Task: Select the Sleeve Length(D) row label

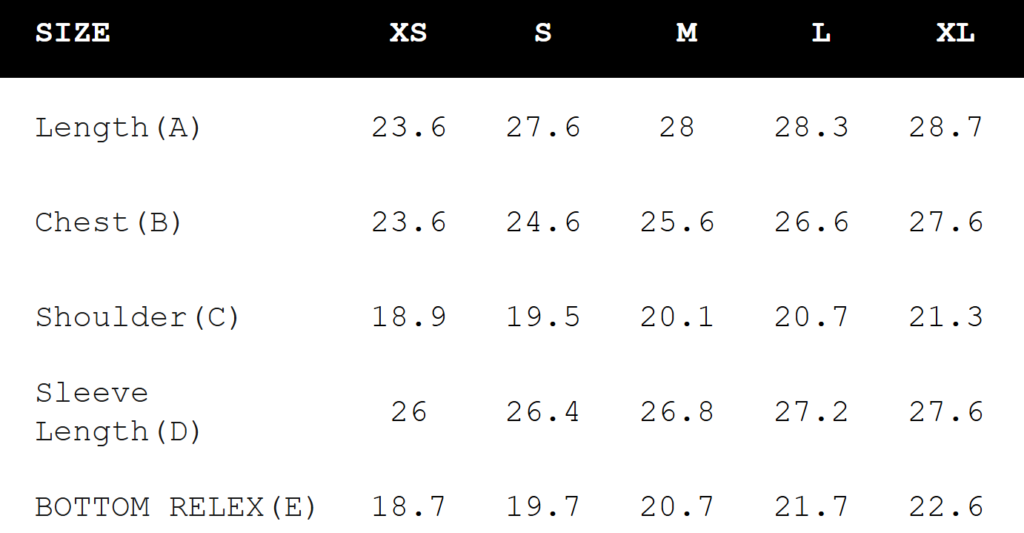Action: (x=118, y=412)
